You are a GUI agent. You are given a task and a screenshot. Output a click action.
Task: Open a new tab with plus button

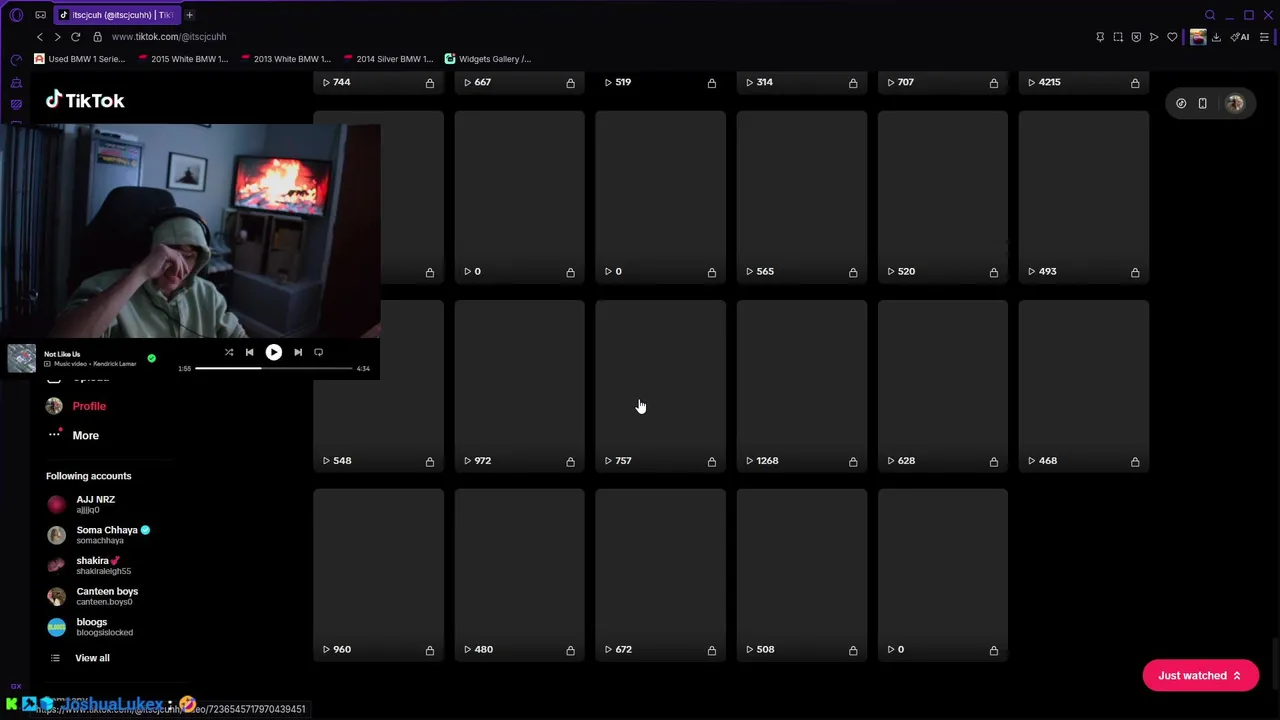pos(189,15)
